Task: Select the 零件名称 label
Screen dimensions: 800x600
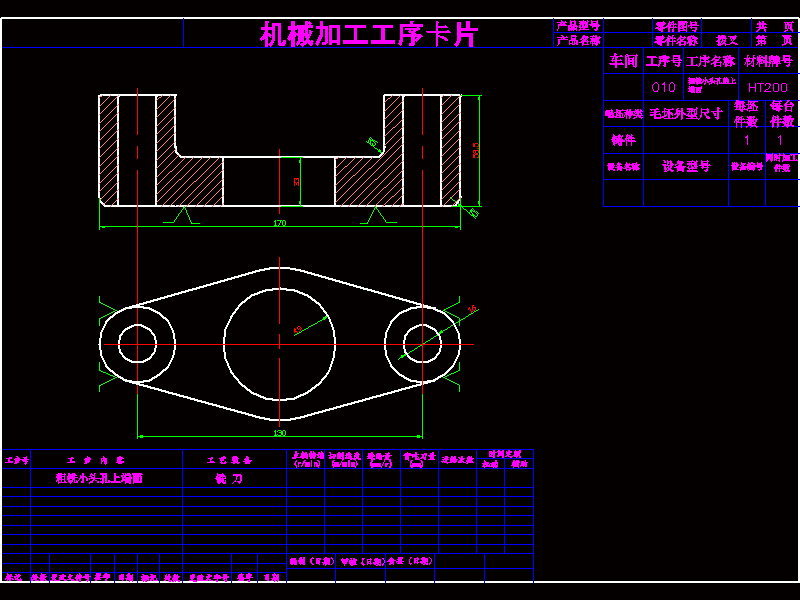Action: (x=677, y=40)
